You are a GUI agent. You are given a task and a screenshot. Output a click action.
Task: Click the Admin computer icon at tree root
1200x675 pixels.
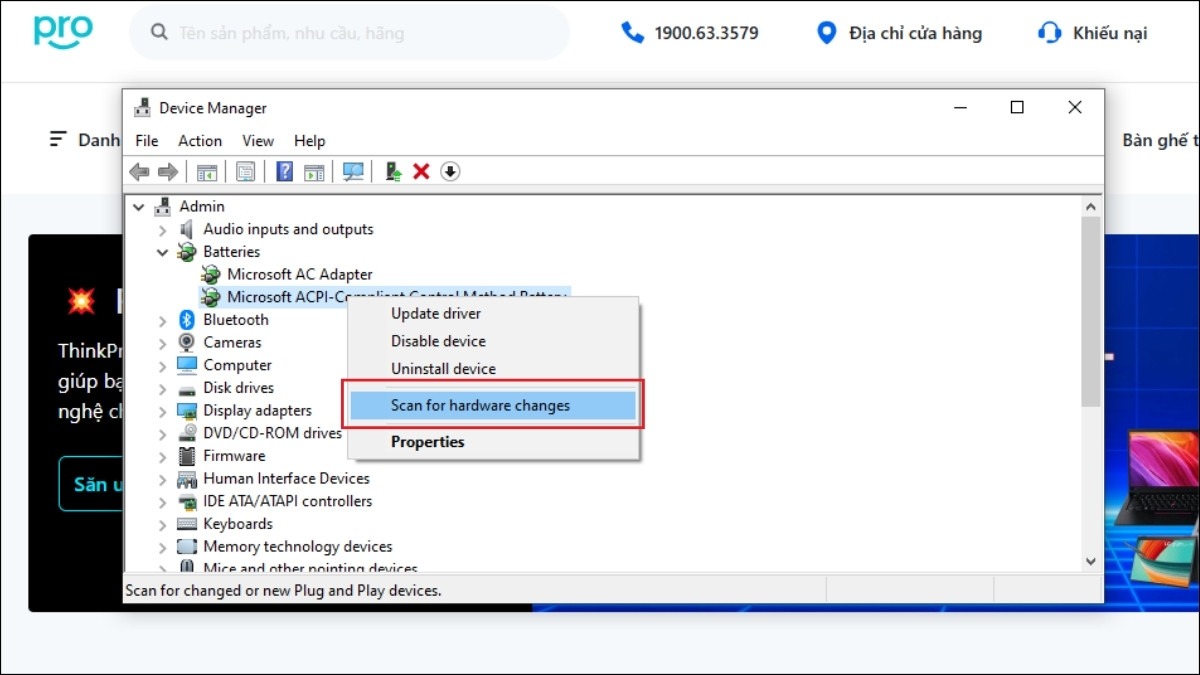[162, 207]
